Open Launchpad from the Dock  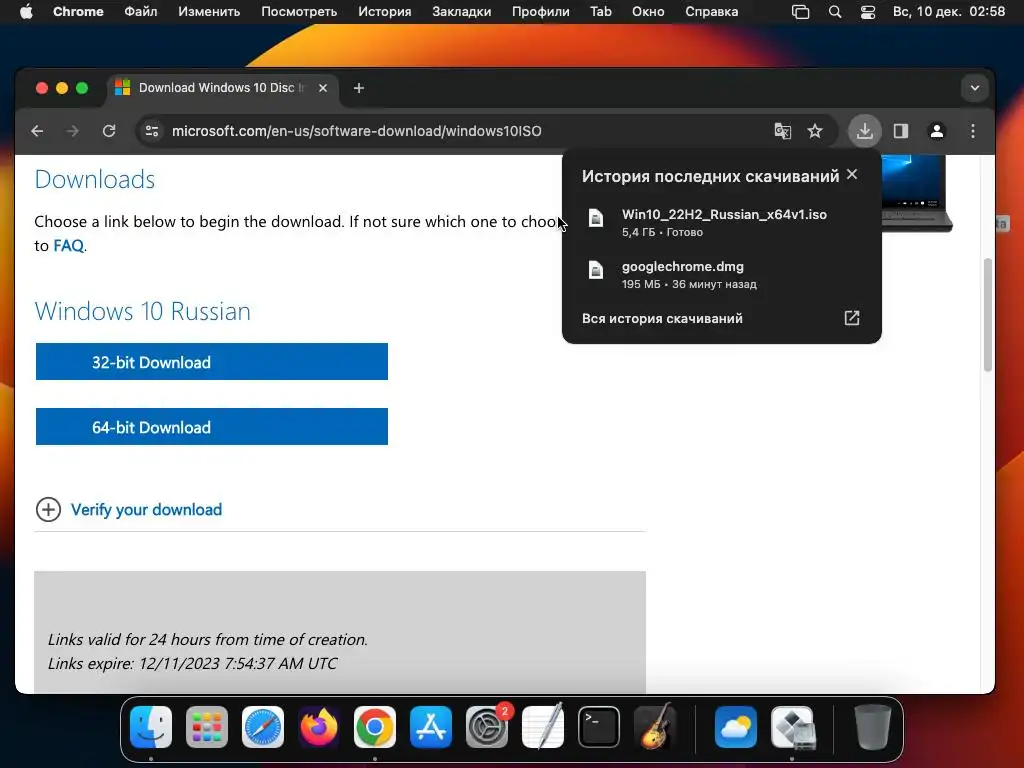207,727
